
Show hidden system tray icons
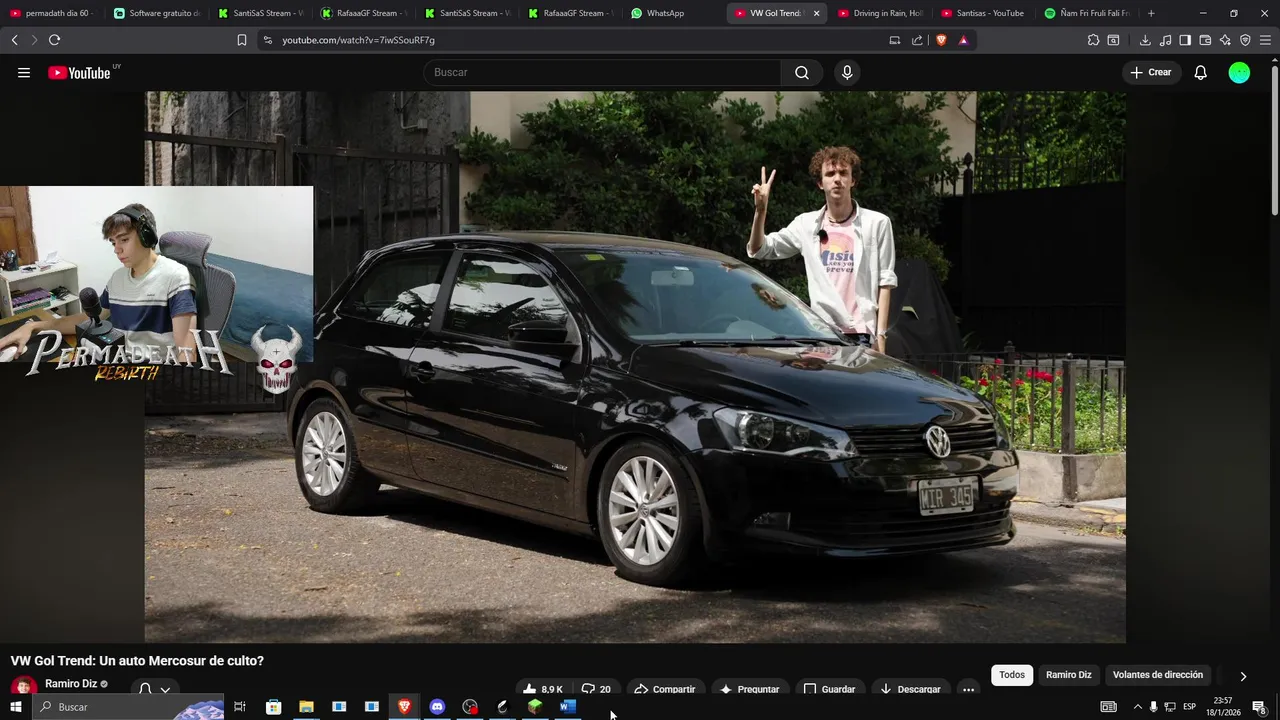point(1137,707)
